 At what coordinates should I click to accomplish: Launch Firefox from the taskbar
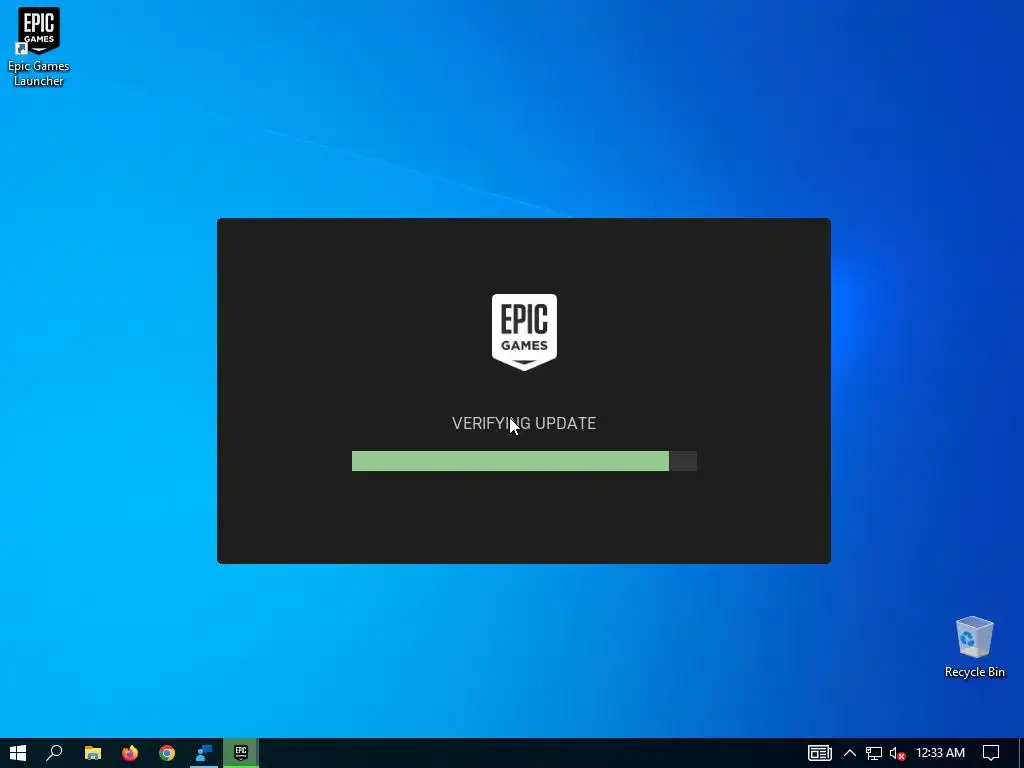(130, 753)
